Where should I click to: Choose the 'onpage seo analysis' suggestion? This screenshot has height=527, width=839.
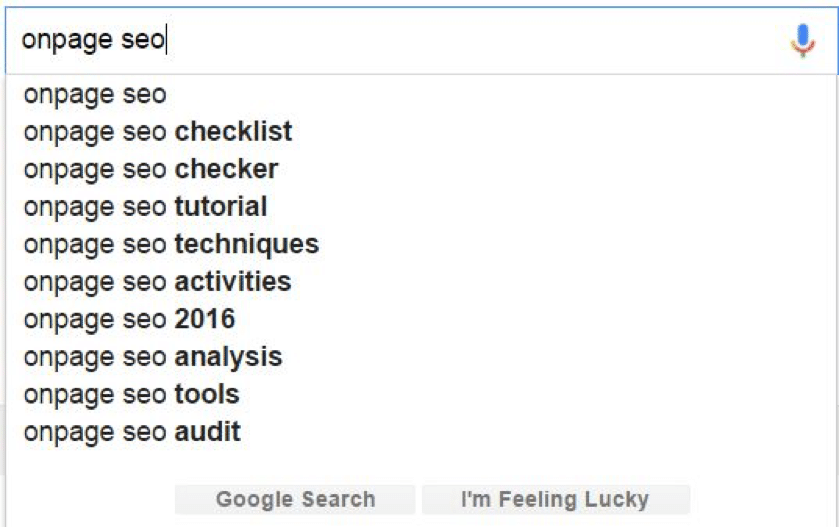pos(421,357)
